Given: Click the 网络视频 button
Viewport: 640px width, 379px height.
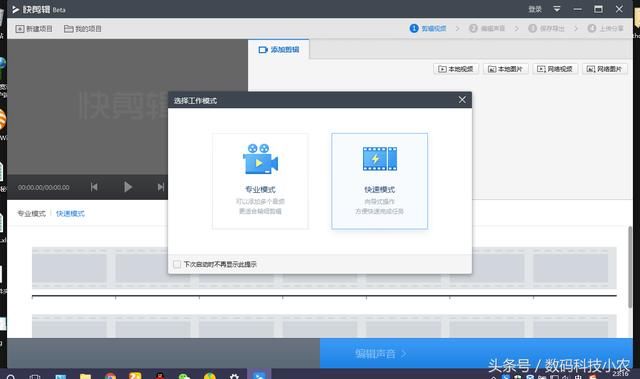Looking at the screenshot, I should point(555,69).
